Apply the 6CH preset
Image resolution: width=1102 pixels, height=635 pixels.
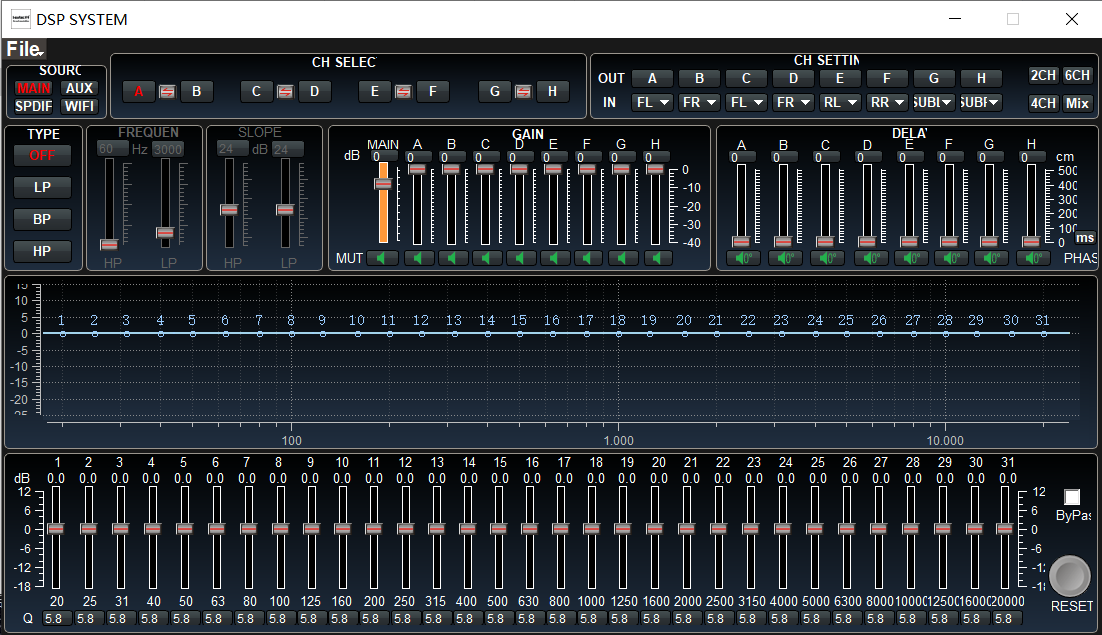[1077, 75]
